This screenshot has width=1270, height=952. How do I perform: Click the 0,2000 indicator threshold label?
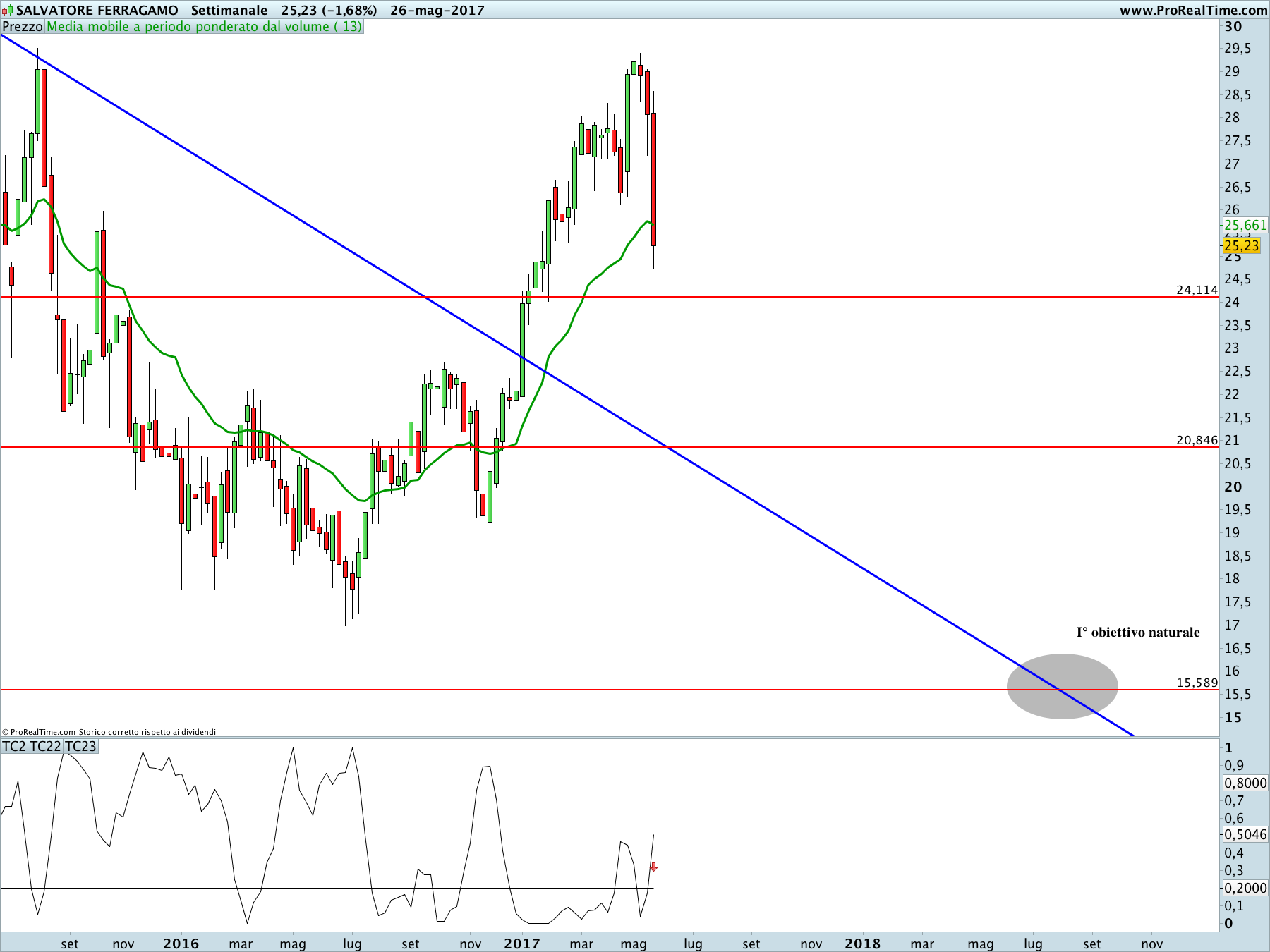(1245, 888)
